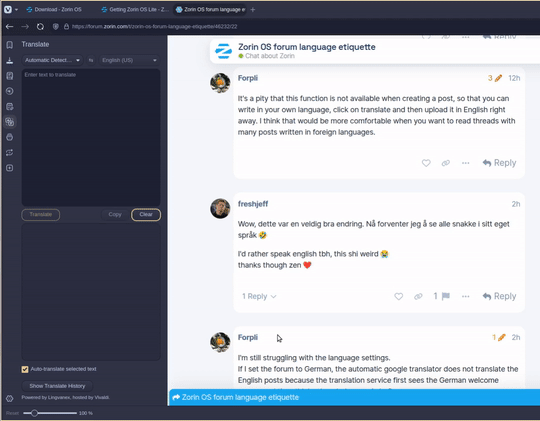Select the Translate panel icon
Viewport: 540px width, 421px height.
pos(10,122)
